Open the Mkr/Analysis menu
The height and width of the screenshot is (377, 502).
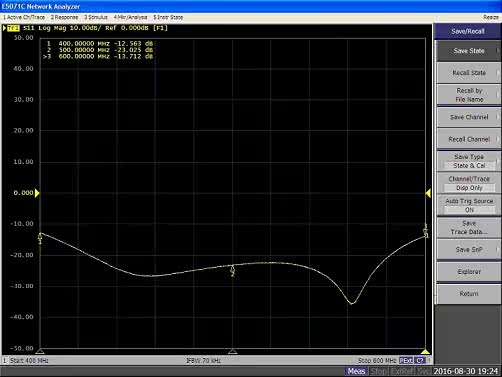pos(130,17)
